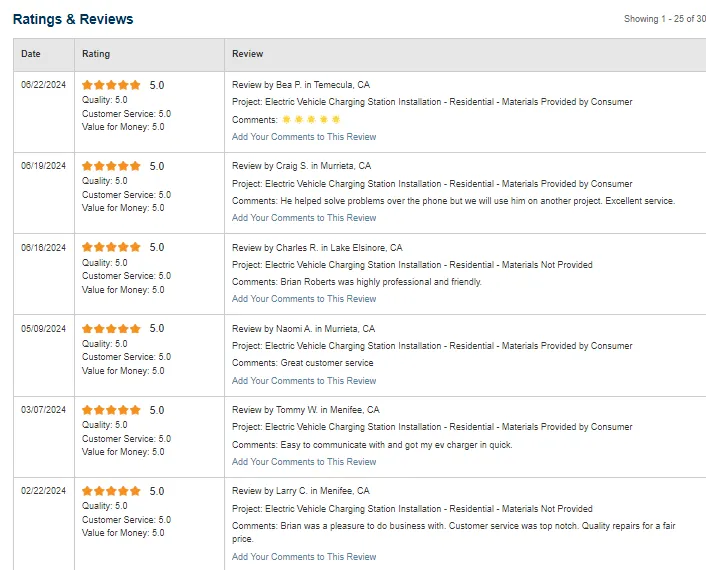Image resolution: width=706 pixels, height=570 pixels.
Task: Select the 05/09/2024 date cell
Action: 43,329
